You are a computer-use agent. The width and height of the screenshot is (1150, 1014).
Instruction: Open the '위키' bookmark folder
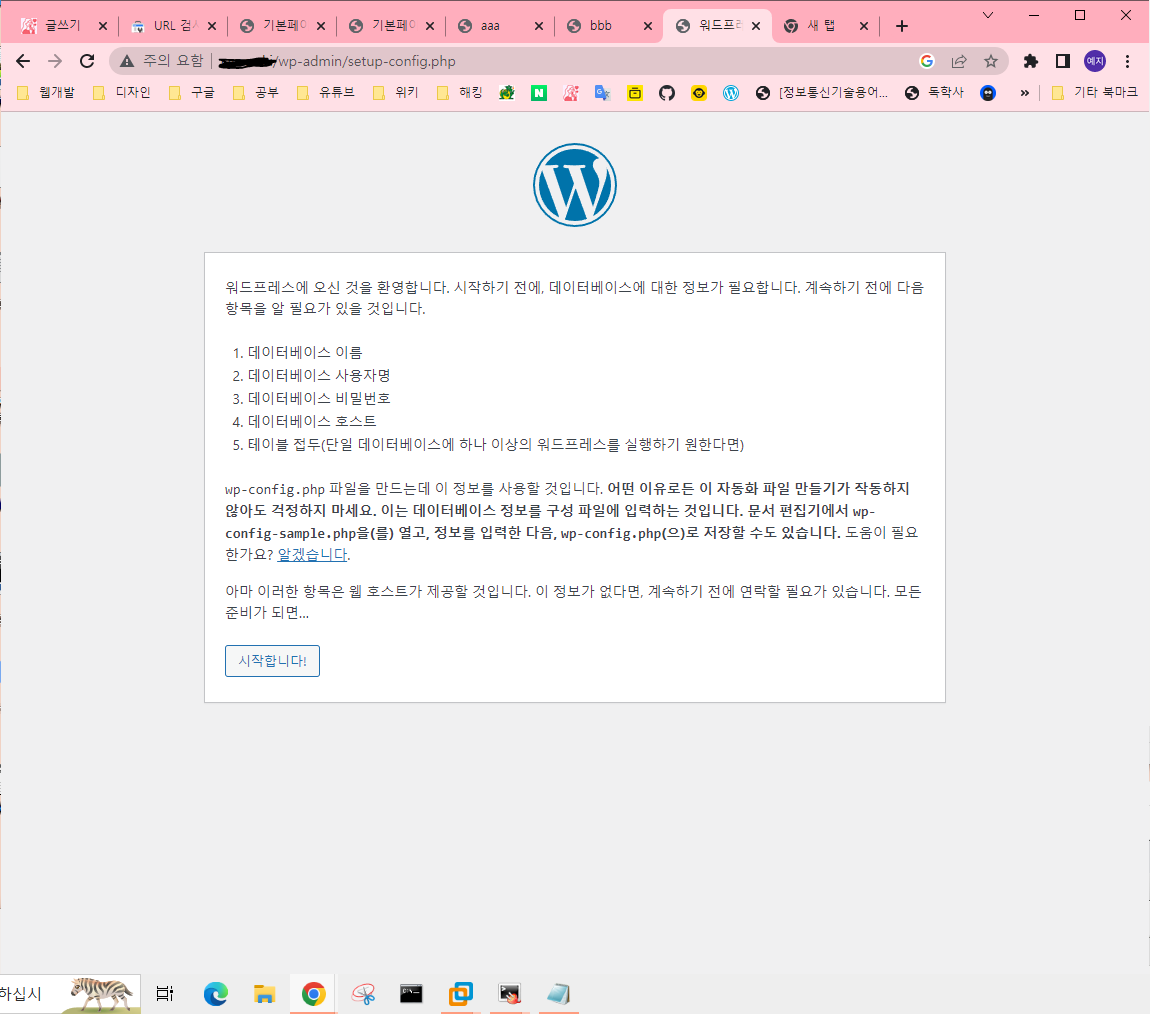[396, 92]
